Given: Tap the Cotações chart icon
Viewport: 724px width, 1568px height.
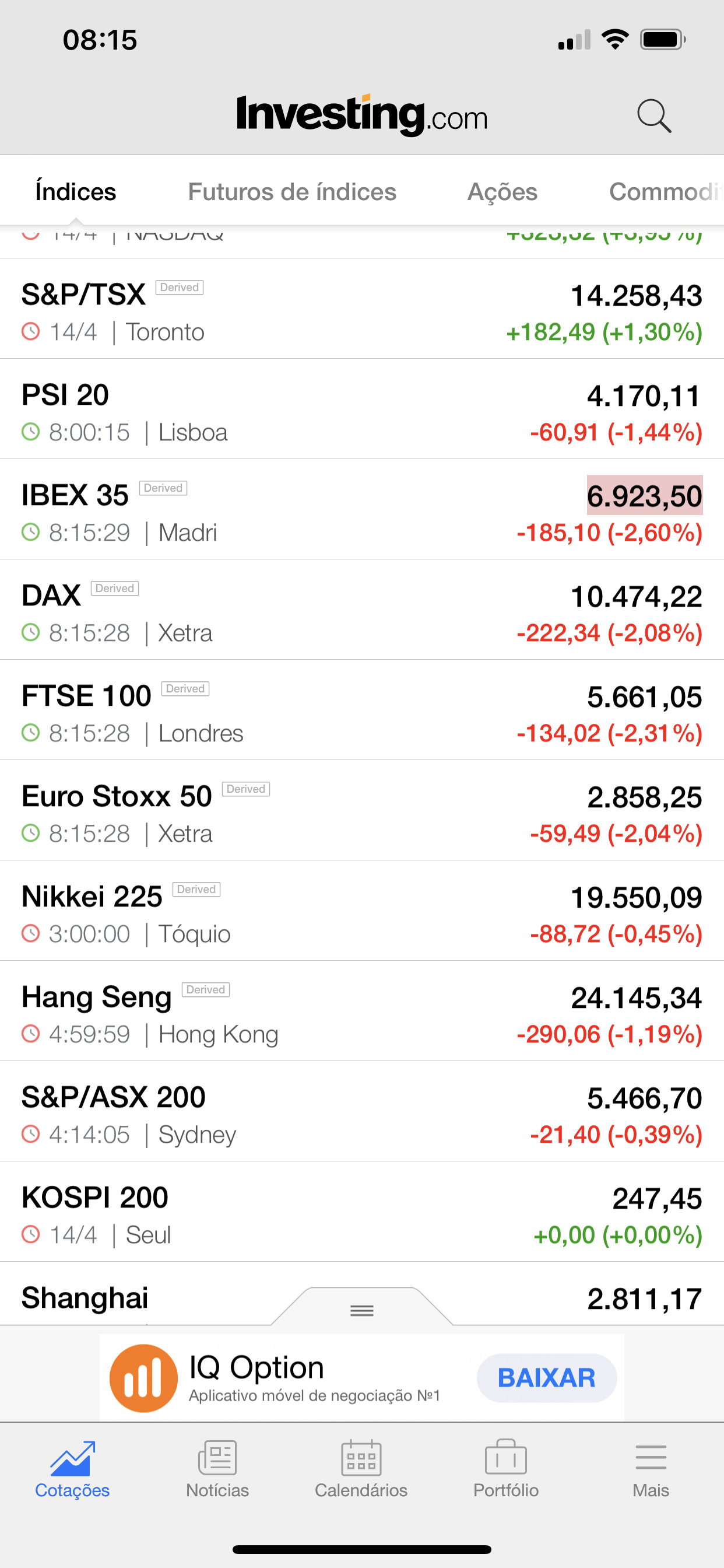Looking at the screenshot, I should (72, 1458).
